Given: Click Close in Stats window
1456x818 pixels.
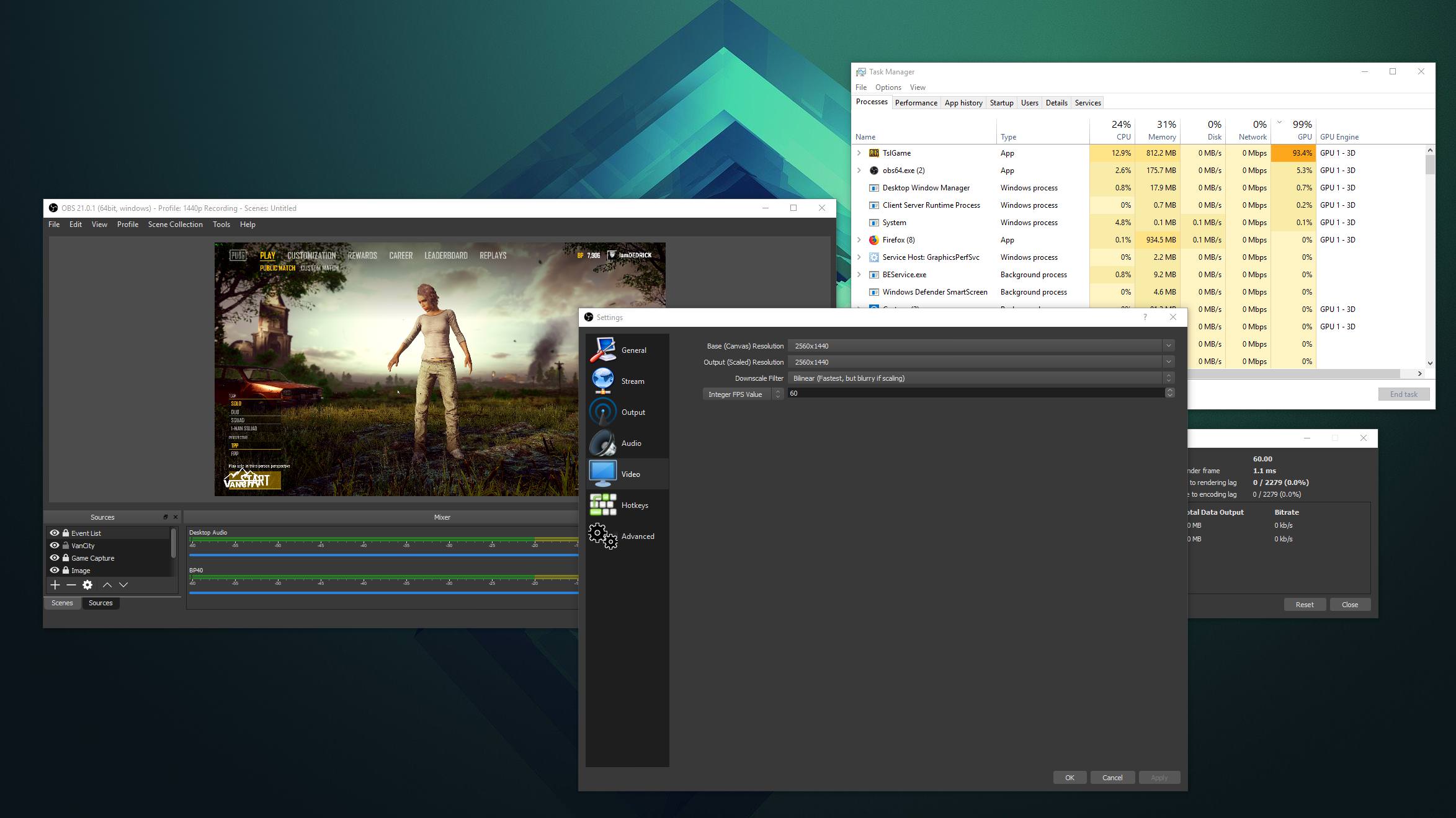Looking at the screenshot, I should coord(1350,605).
